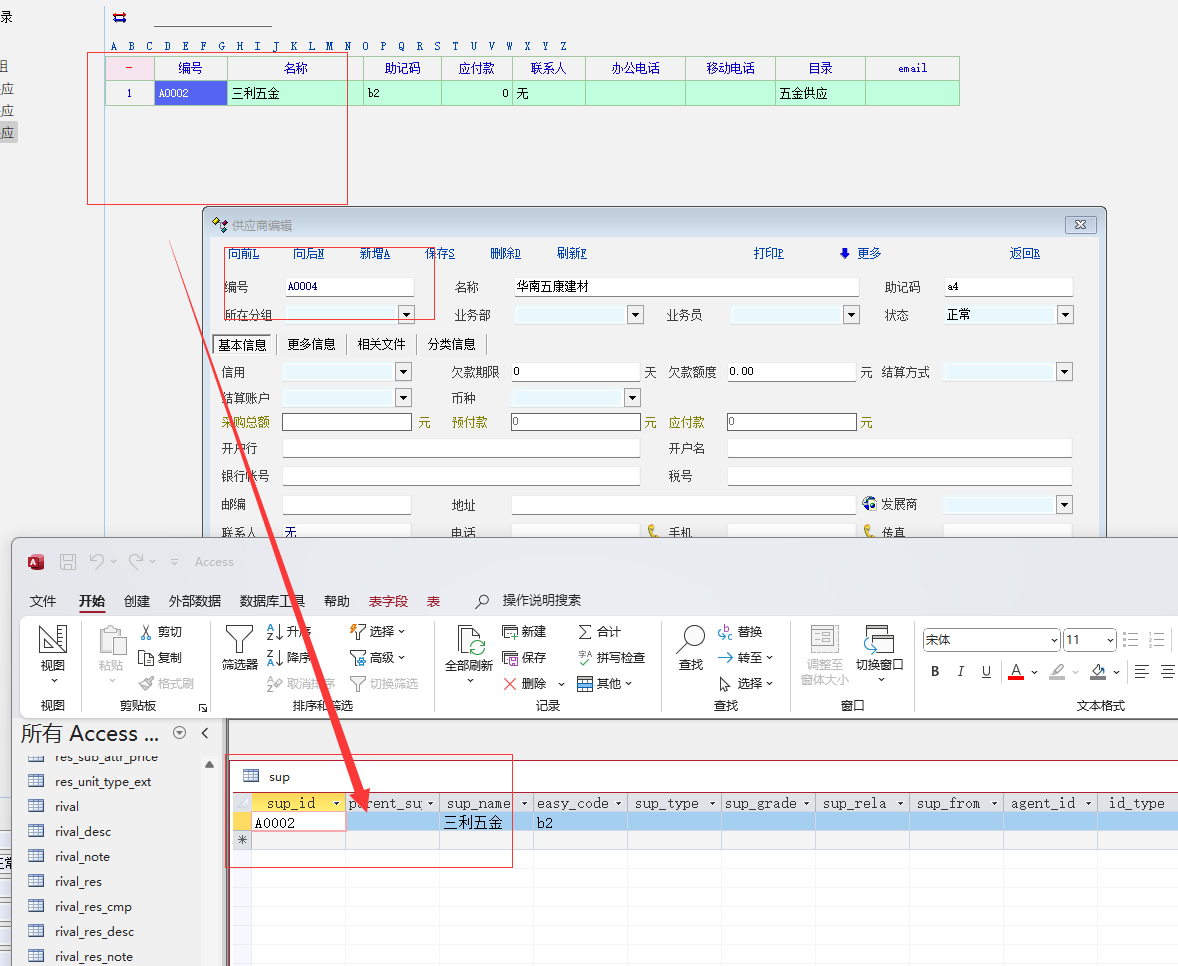The width and height of the screenshot is (1178, 966).
Task: Toggle underline text formatting
Action: (x=986, y=672)
